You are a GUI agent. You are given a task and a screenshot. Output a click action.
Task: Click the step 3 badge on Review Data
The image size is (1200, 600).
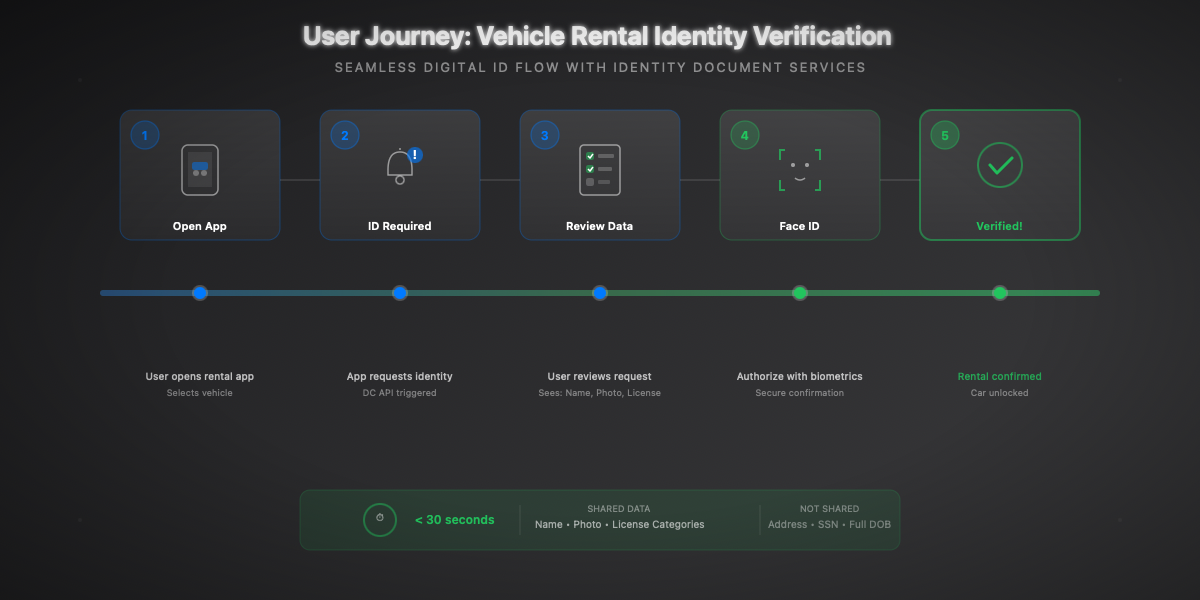pyautogui.click(x=544, y=134)
